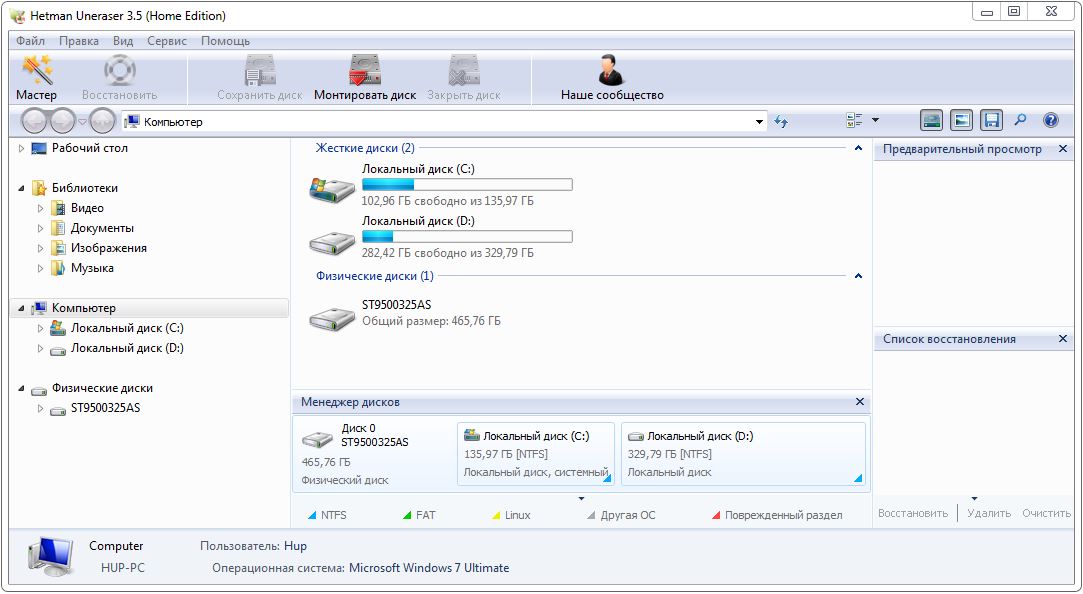Close Менеджер дисков panel
Screen dimensions: 1083x594
point(860,401)
